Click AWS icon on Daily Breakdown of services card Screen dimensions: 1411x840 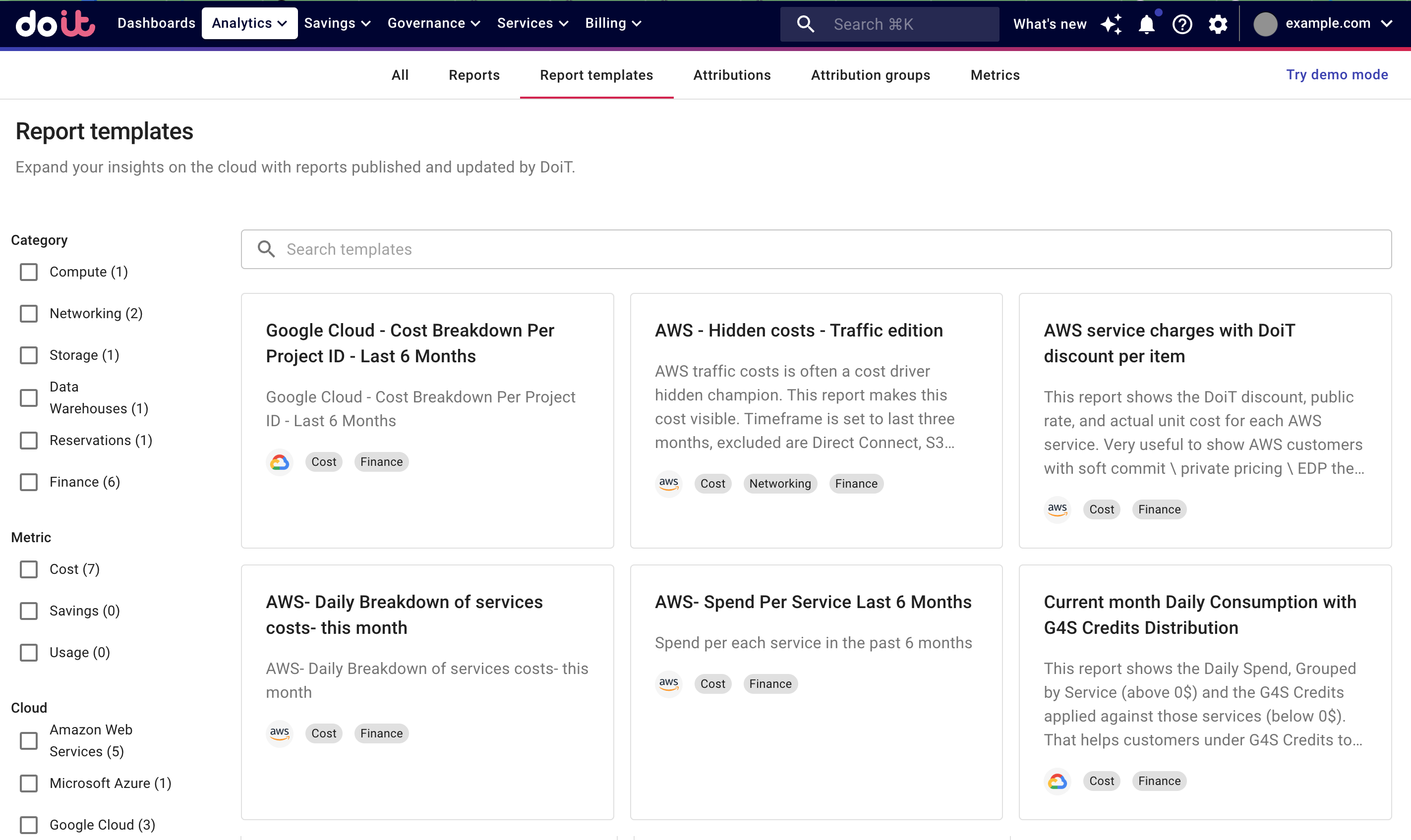tap(279, 733)
